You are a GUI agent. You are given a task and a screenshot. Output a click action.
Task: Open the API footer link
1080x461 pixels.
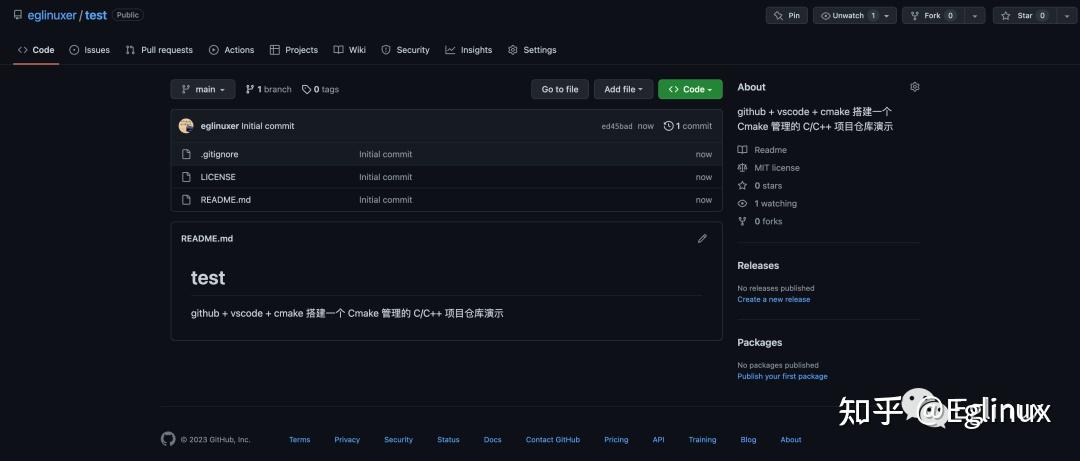click(x=658, y=440)
